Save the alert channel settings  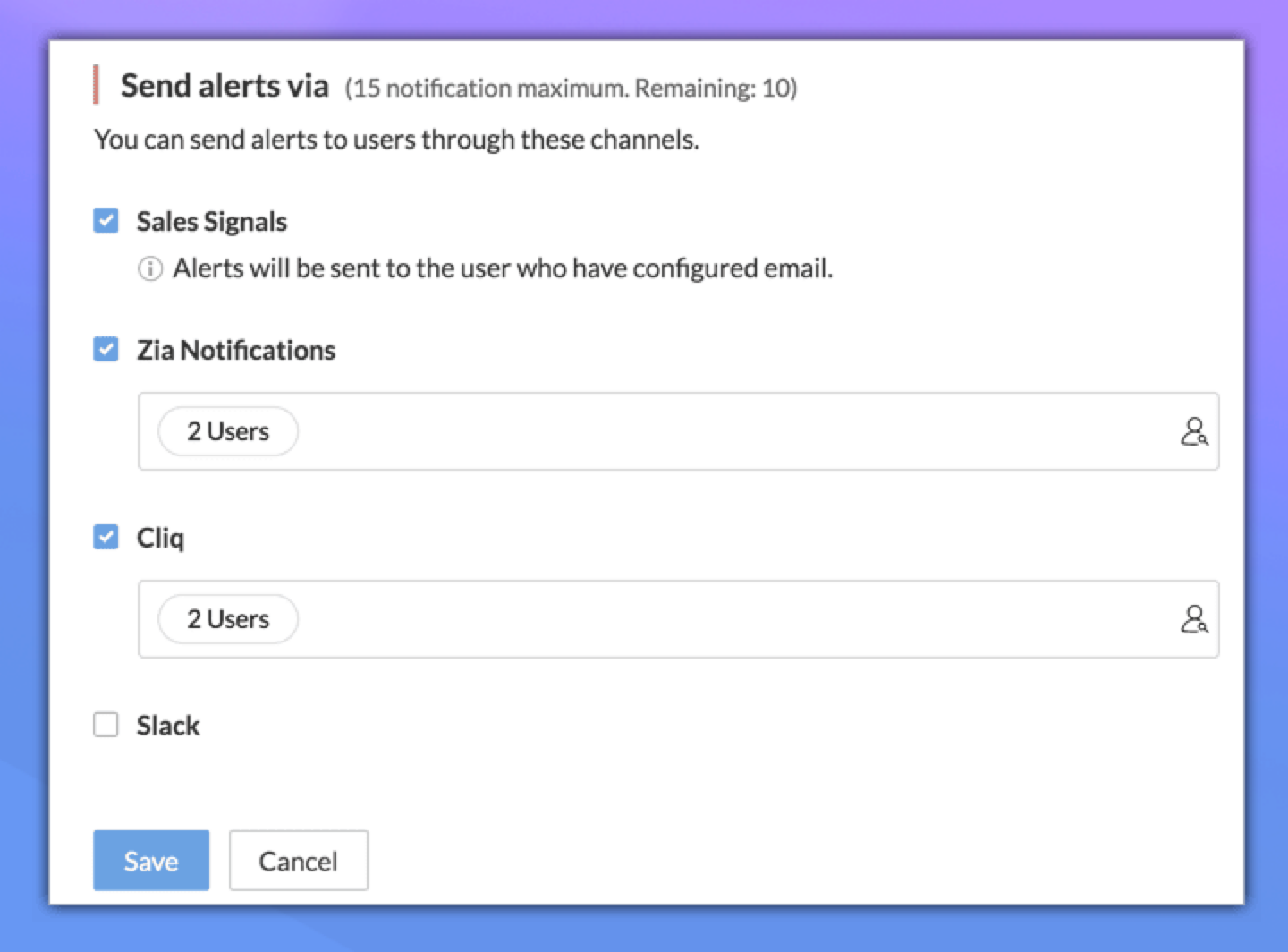(151, 861)
